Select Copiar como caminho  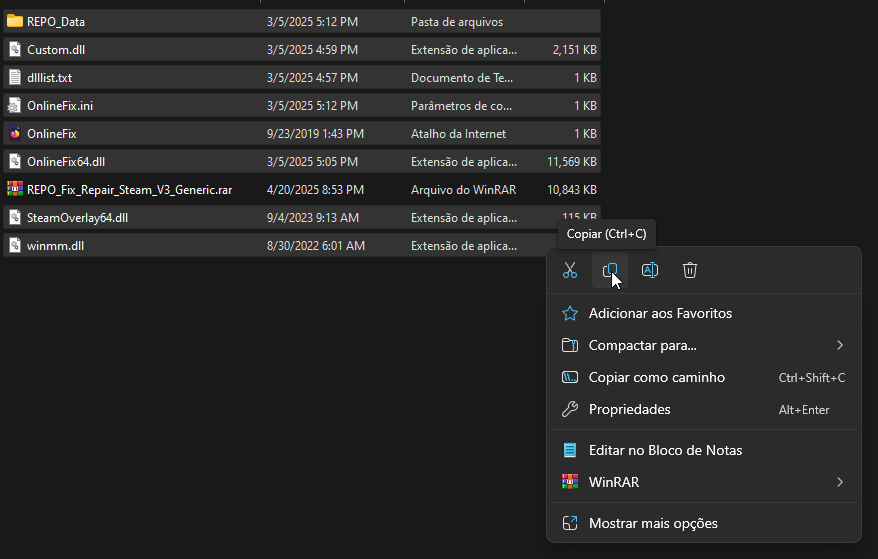tap(656, 377)
